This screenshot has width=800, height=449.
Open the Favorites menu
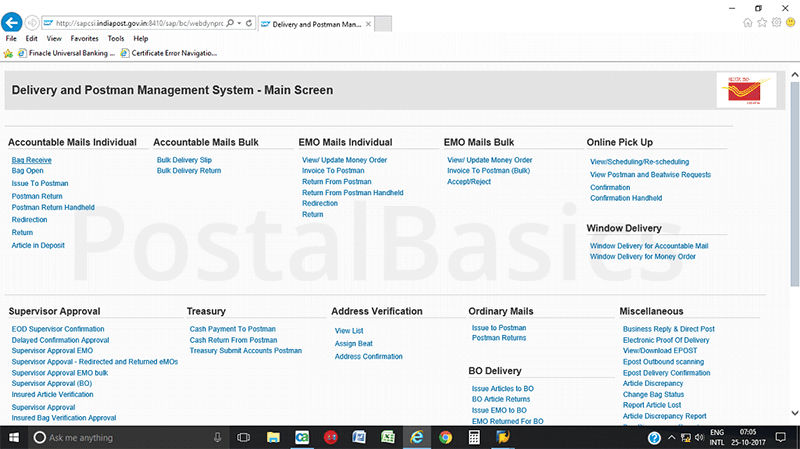84,38
